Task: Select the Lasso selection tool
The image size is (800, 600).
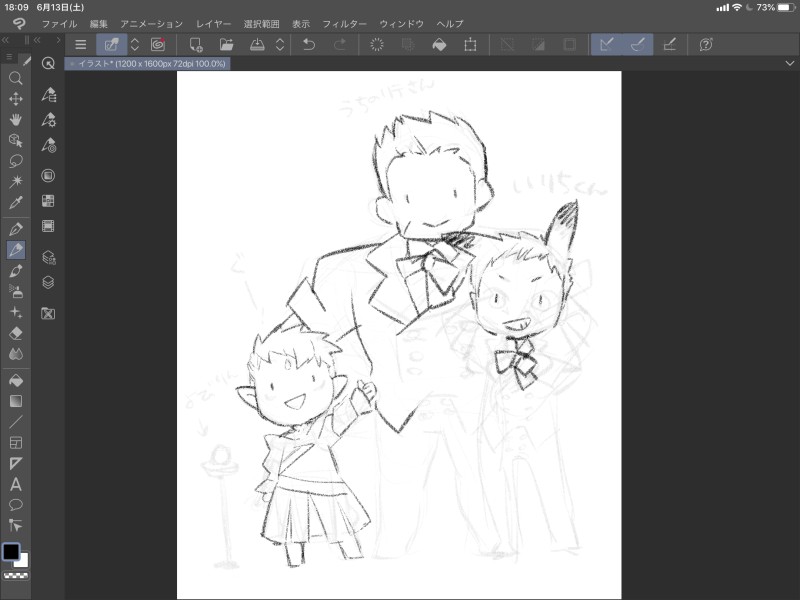Action: point(16,161)
